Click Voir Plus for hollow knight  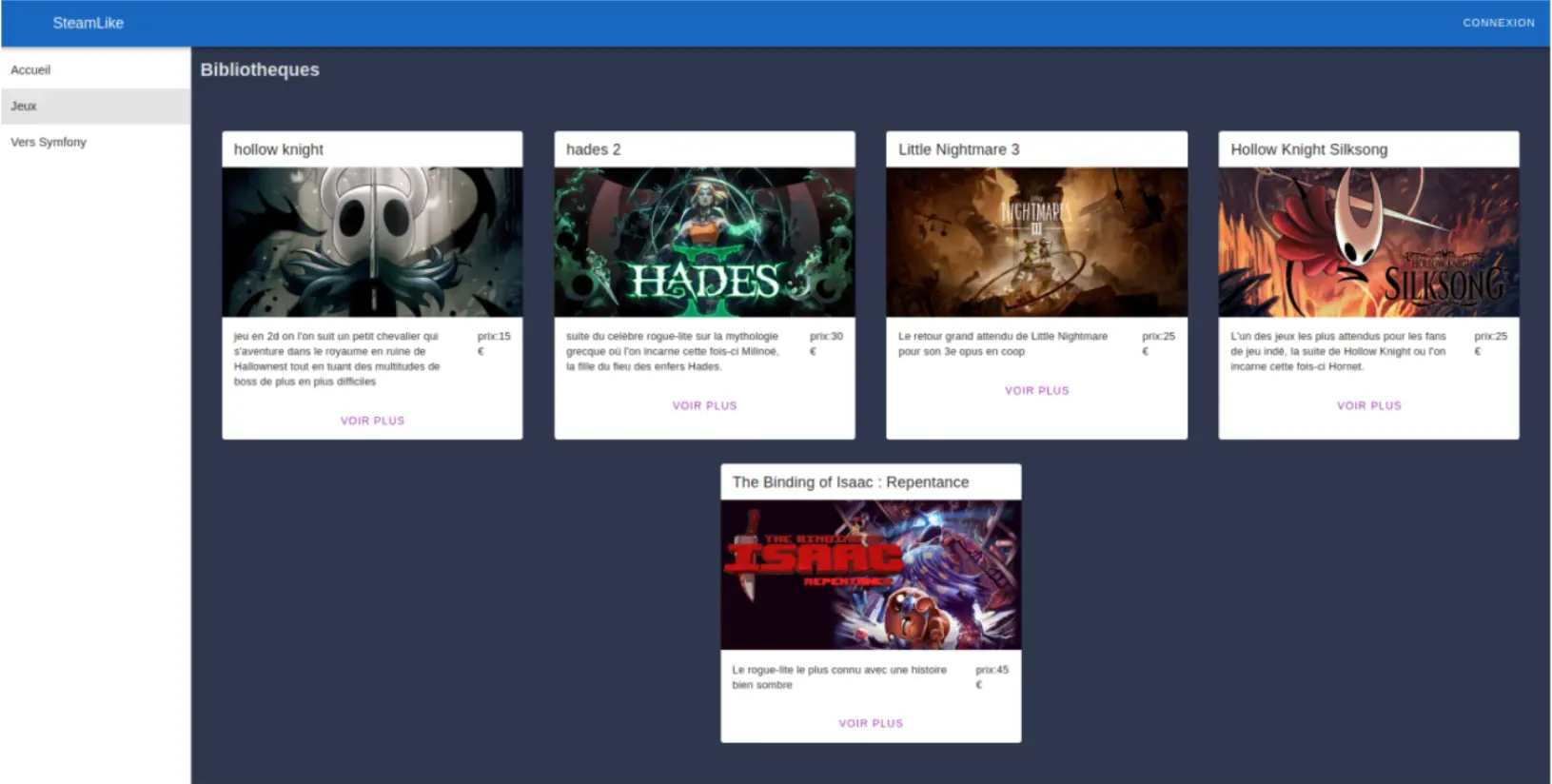tap(372, 421)
